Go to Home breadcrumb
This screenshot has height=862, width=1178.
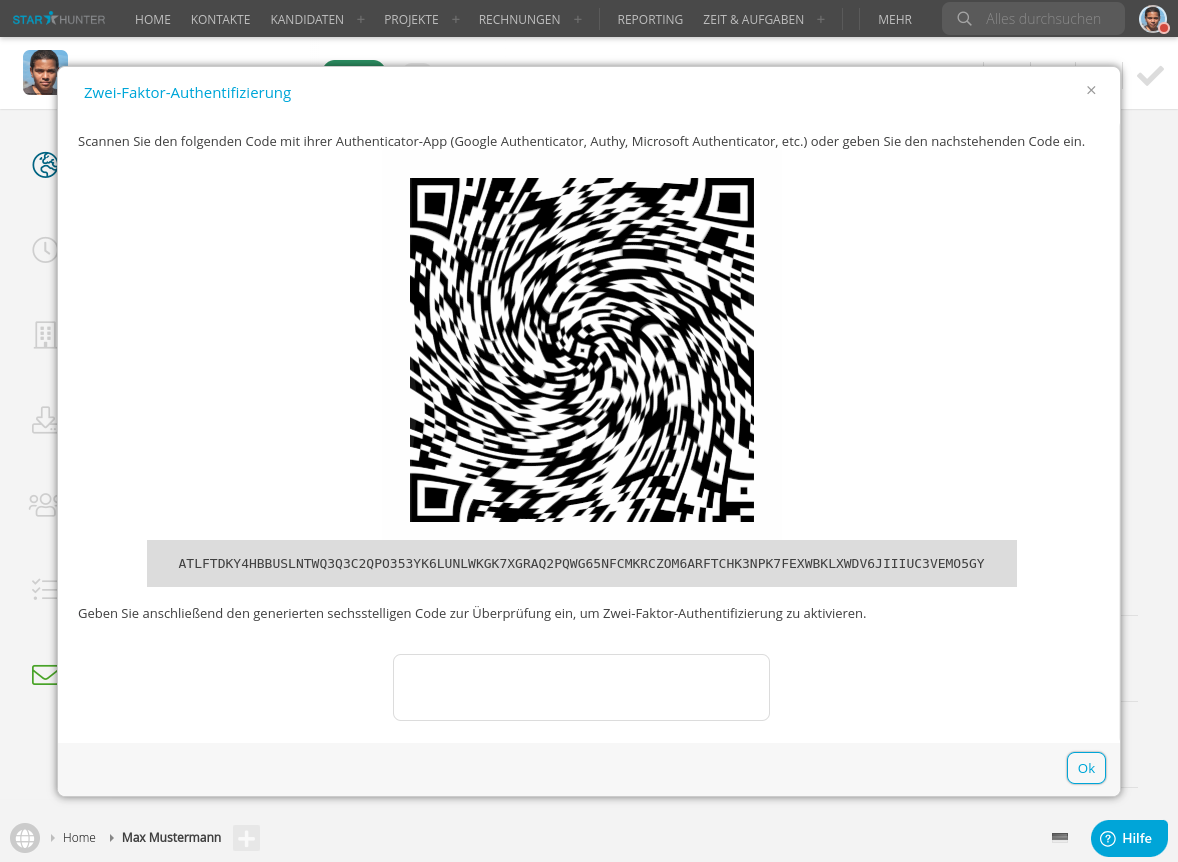79,837
